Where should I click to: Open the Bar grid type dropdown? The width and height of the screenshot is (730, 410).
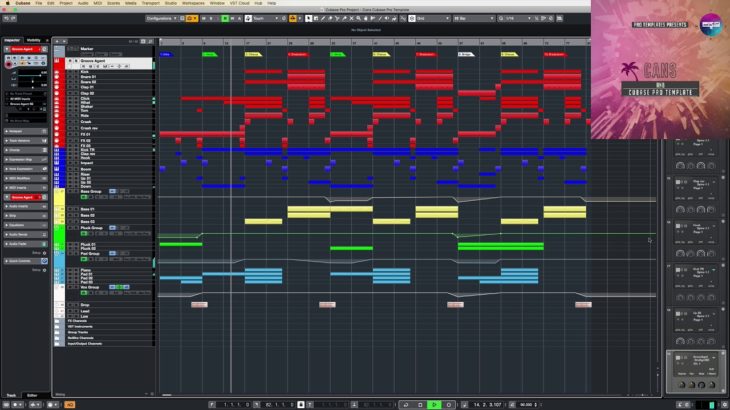[x=473, y=18]
